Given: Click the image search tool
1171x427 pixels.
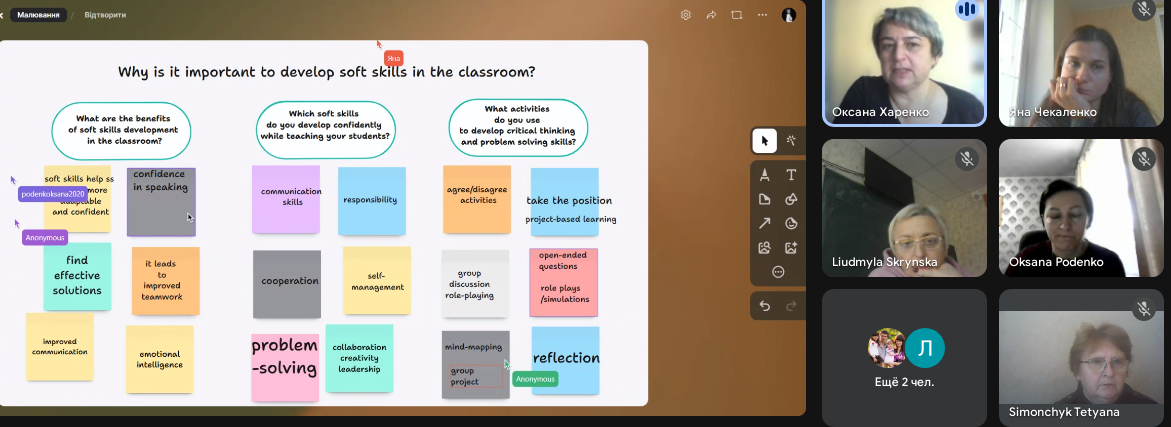Looking at the screenshot, I should point(765,247).
